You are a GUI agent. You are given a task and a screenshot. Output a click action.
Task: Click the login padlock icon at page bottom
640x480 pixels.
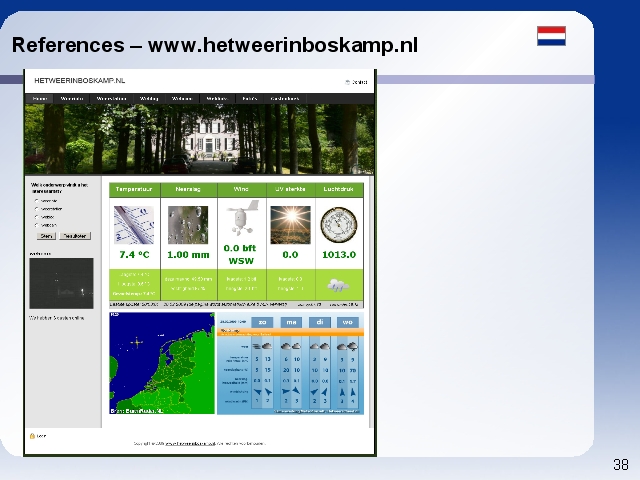point(32,436)
